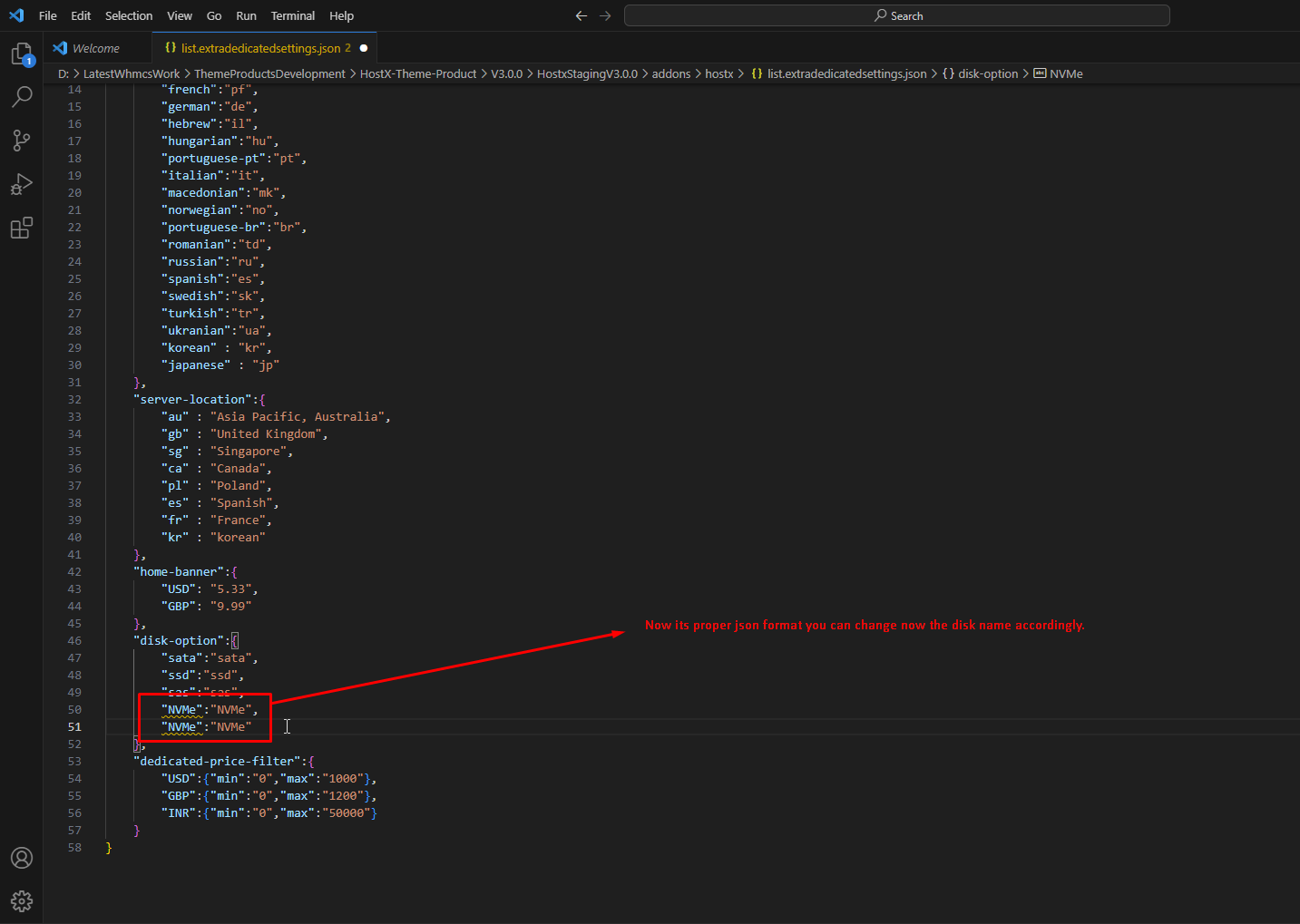
Task: Open the Search view in sidebar
Action: (x=22, y=96)
